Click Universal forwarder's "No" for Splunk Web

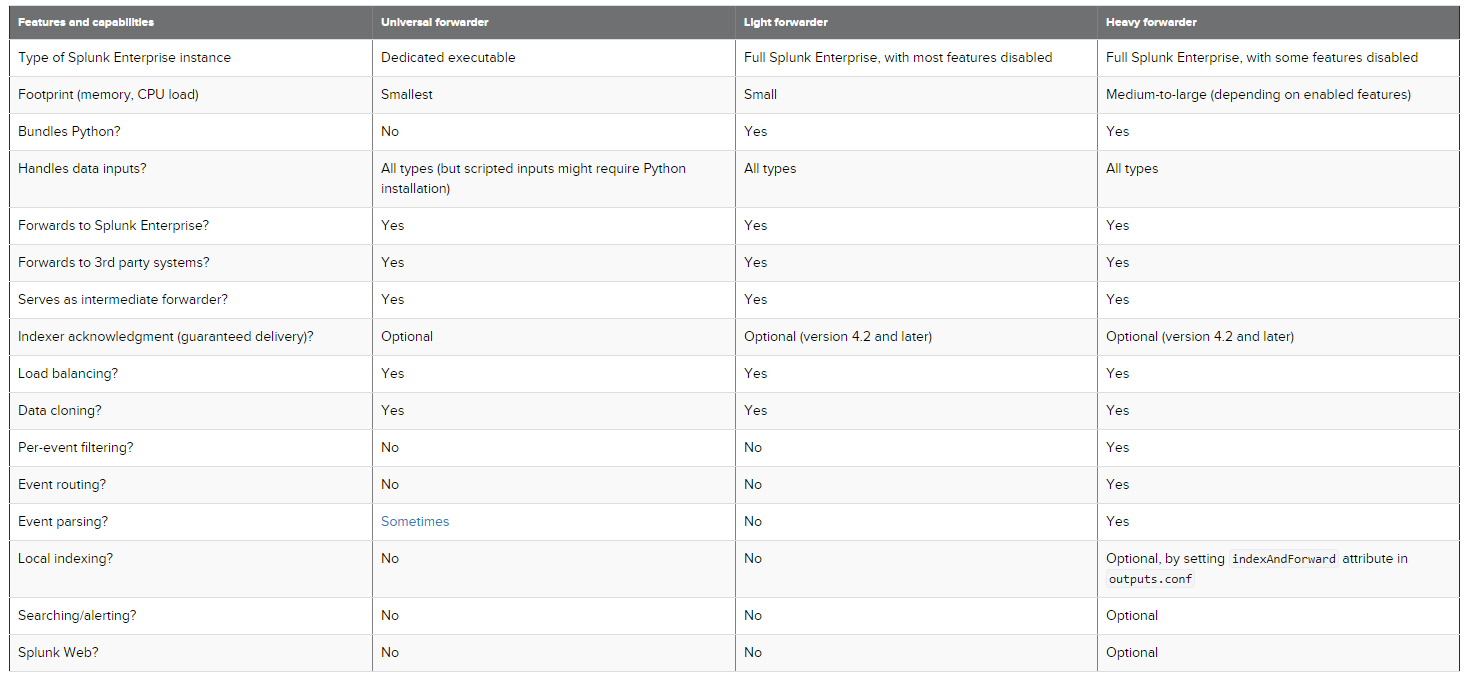pyautogui.click(x=390, y=652)
